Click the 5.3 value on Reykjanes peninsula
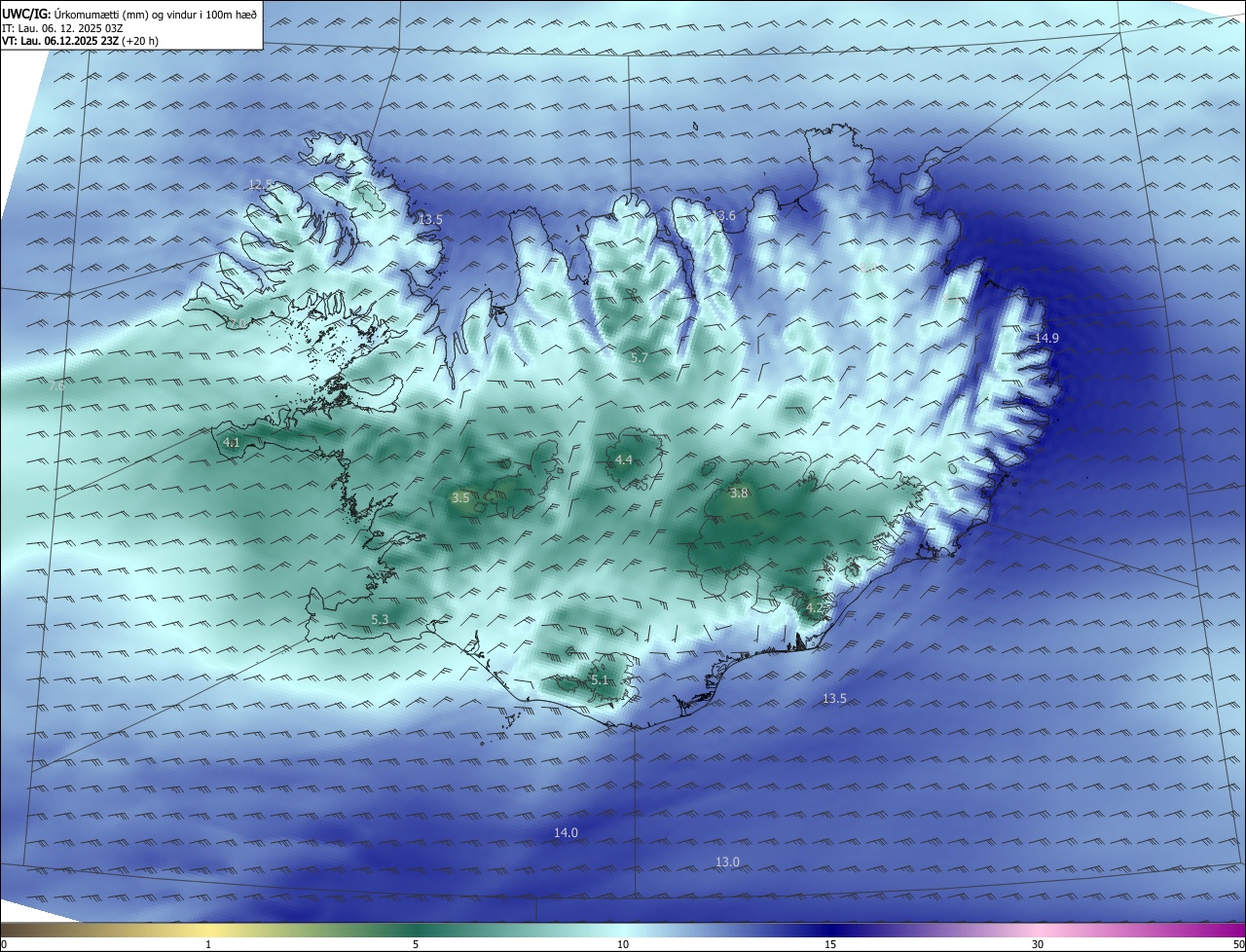 coord(380,619)
